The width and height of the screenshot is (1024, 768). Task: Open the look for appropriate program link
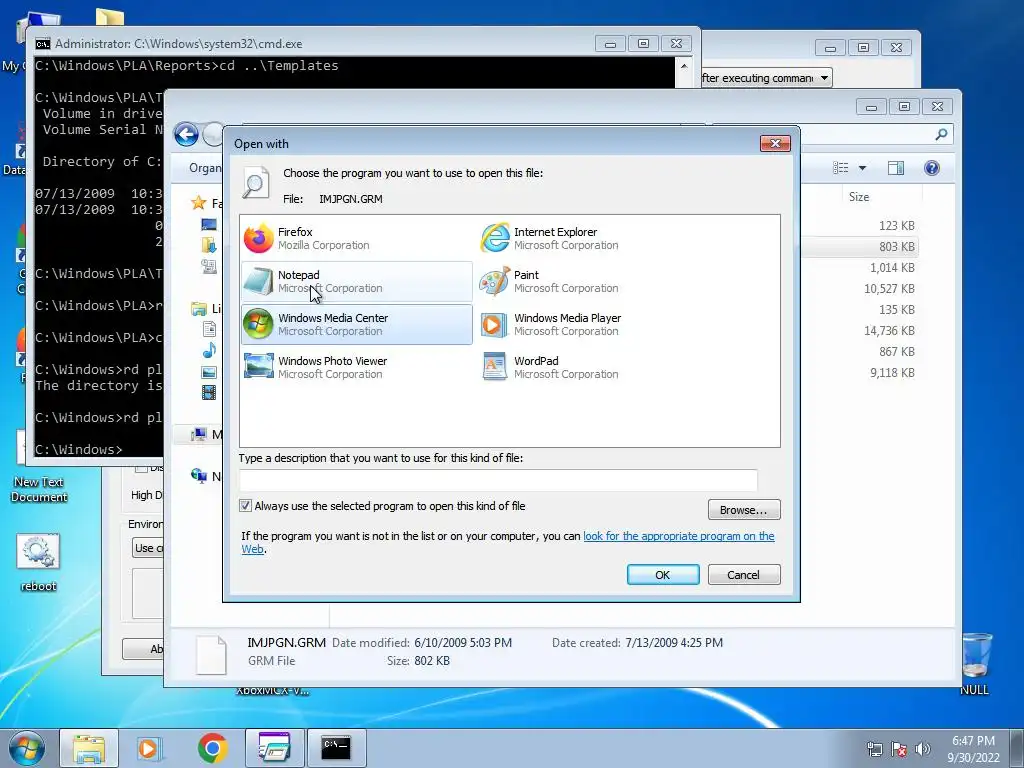click(679, 536)
